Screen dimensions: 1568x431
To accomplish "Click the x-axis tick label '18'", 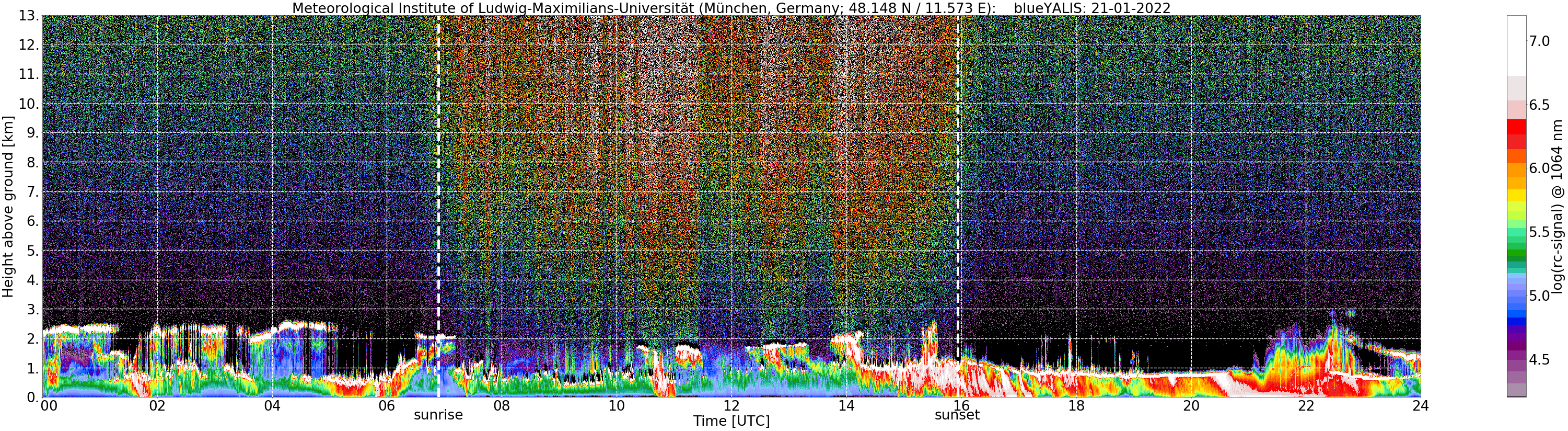I will [1076, 406].
